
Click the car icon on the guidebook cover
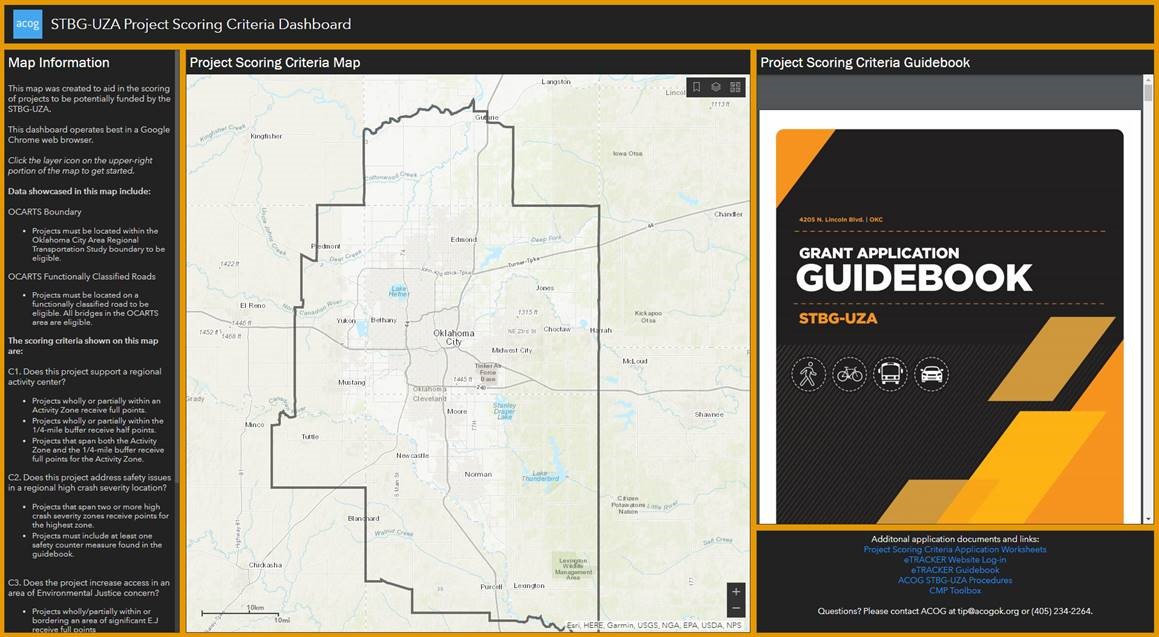point(931,374)
